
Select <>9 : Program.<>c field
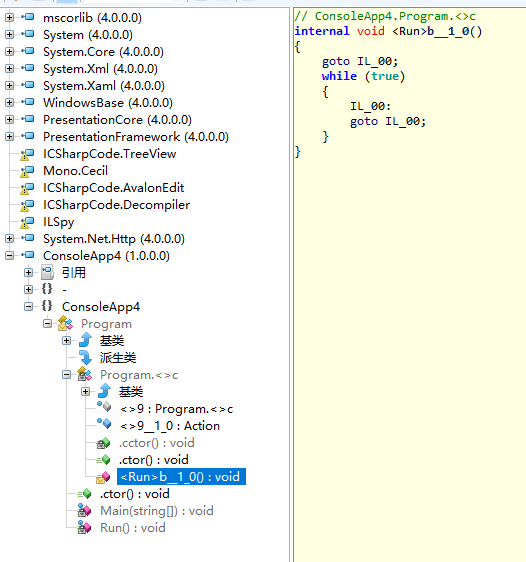(177, 409)
